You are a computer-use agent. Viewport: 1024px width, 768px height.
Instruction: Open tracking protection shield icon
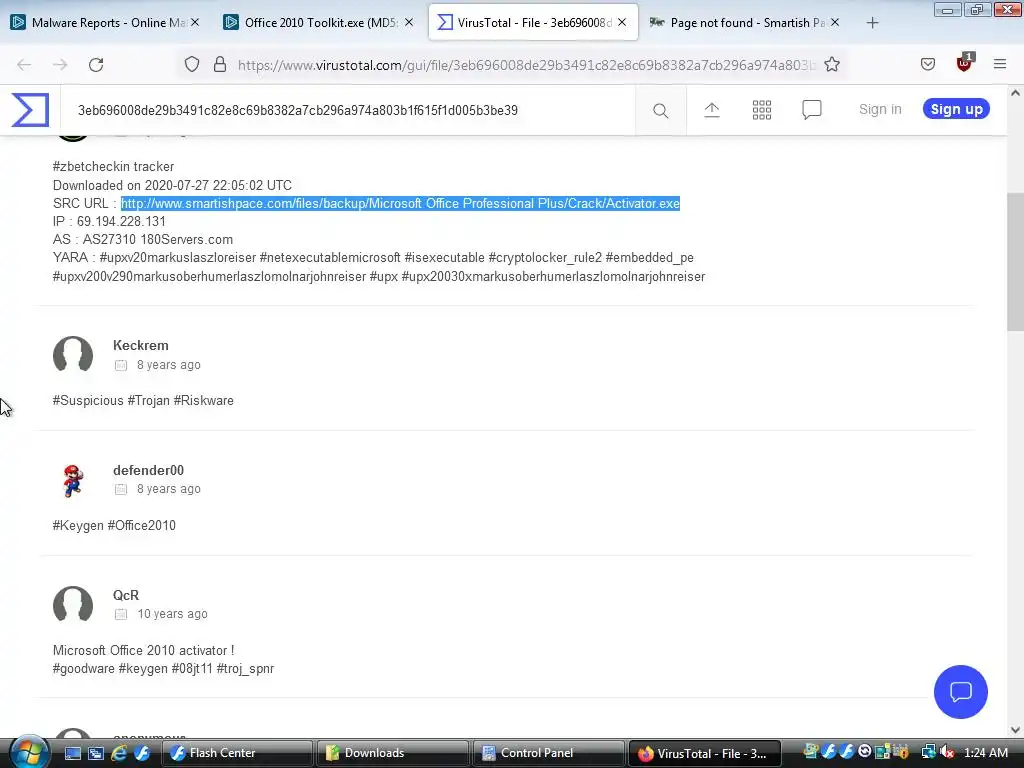[191, 65]
